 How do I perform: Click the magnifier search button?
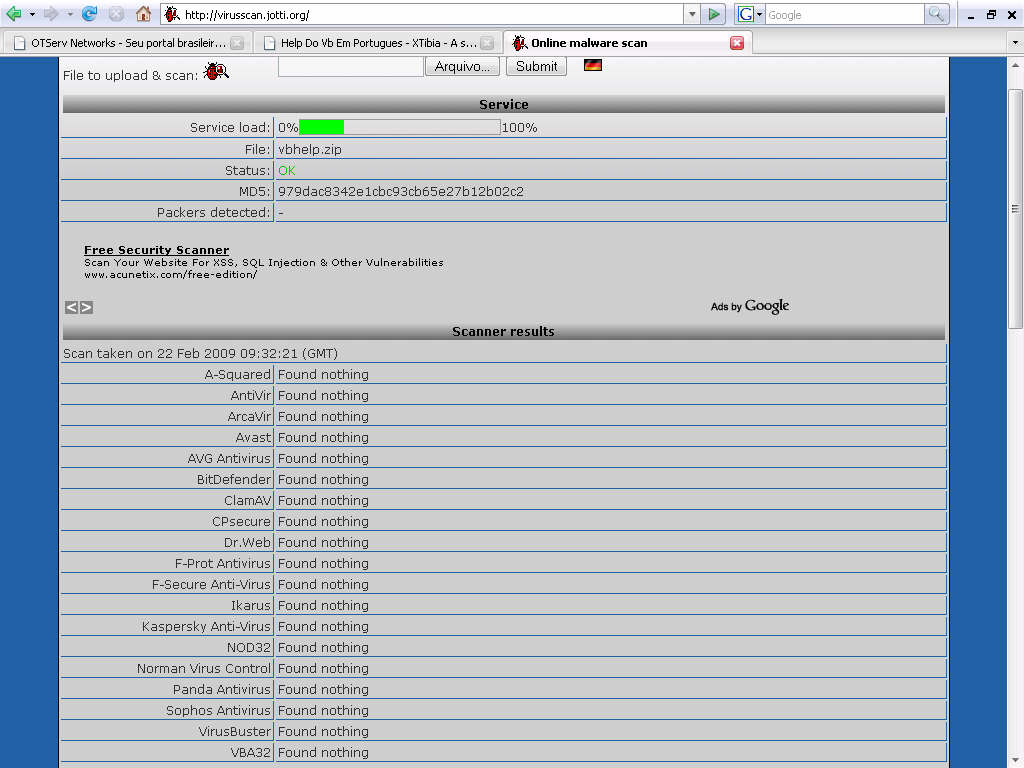936,14
